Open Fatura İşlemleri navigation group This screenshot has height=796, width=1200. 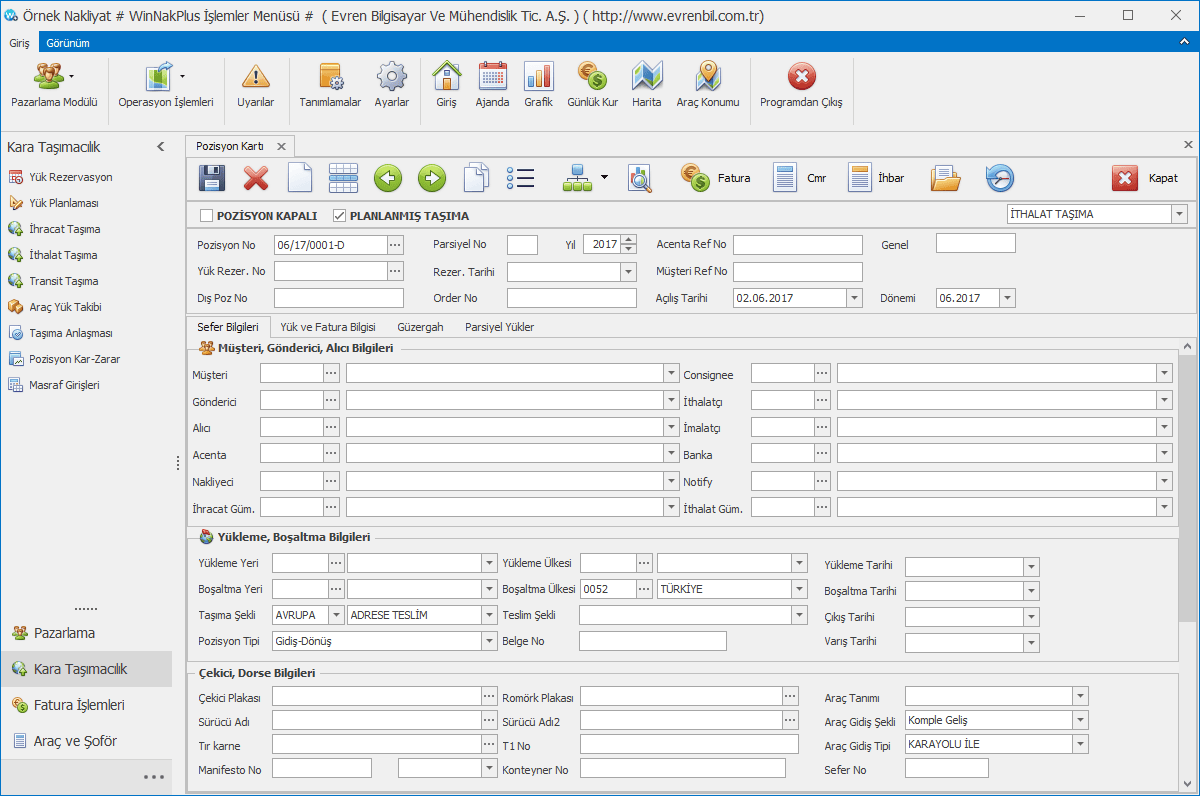click(x=86, y=705)
